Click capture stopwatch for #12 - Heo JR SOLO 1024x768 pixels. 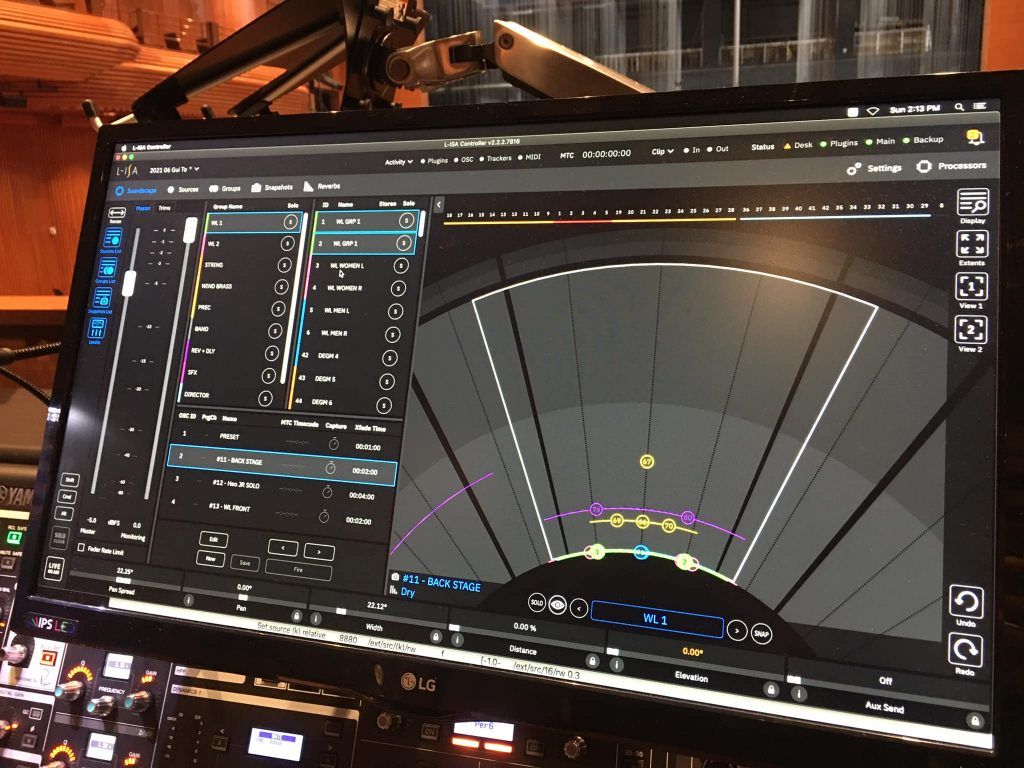327,492
